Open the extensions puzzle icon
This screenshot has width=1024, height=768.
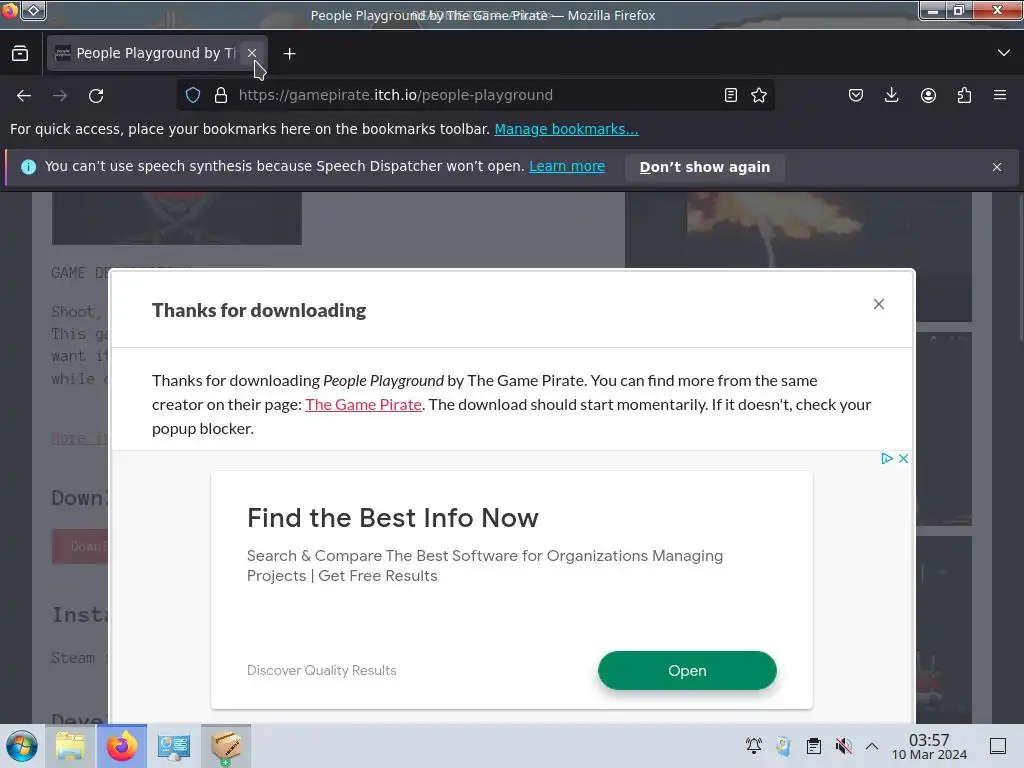tap(964, 95)
